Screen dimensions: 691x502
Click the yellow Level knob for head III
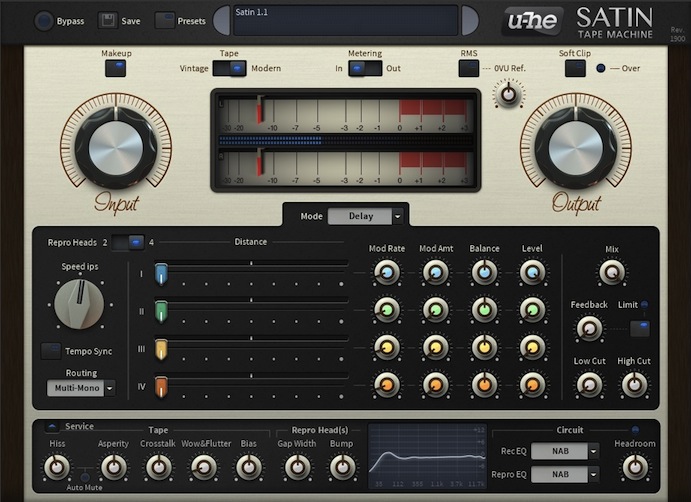click(x=532, y=348)
